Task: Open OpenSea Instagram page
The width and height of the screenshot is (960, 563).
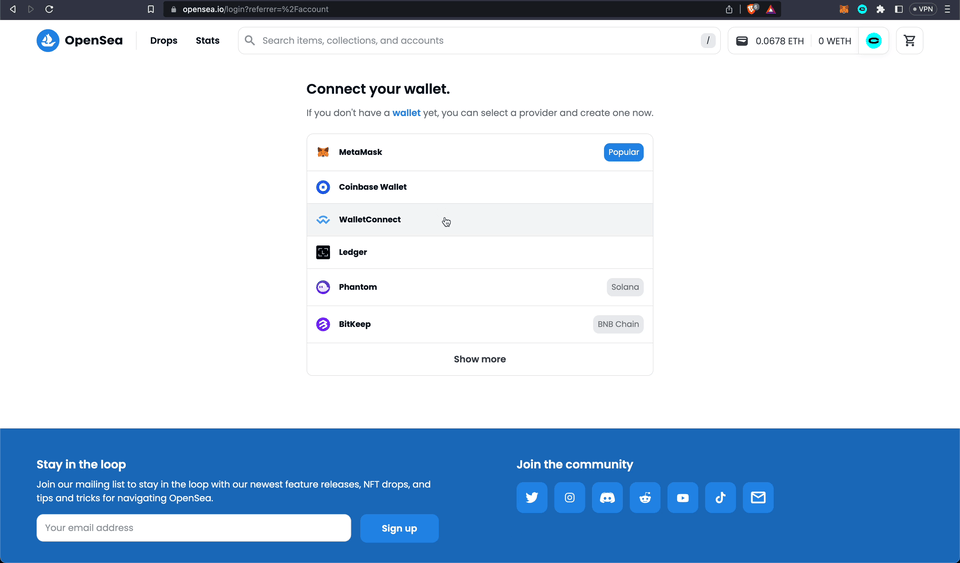Action: [570, 498]
